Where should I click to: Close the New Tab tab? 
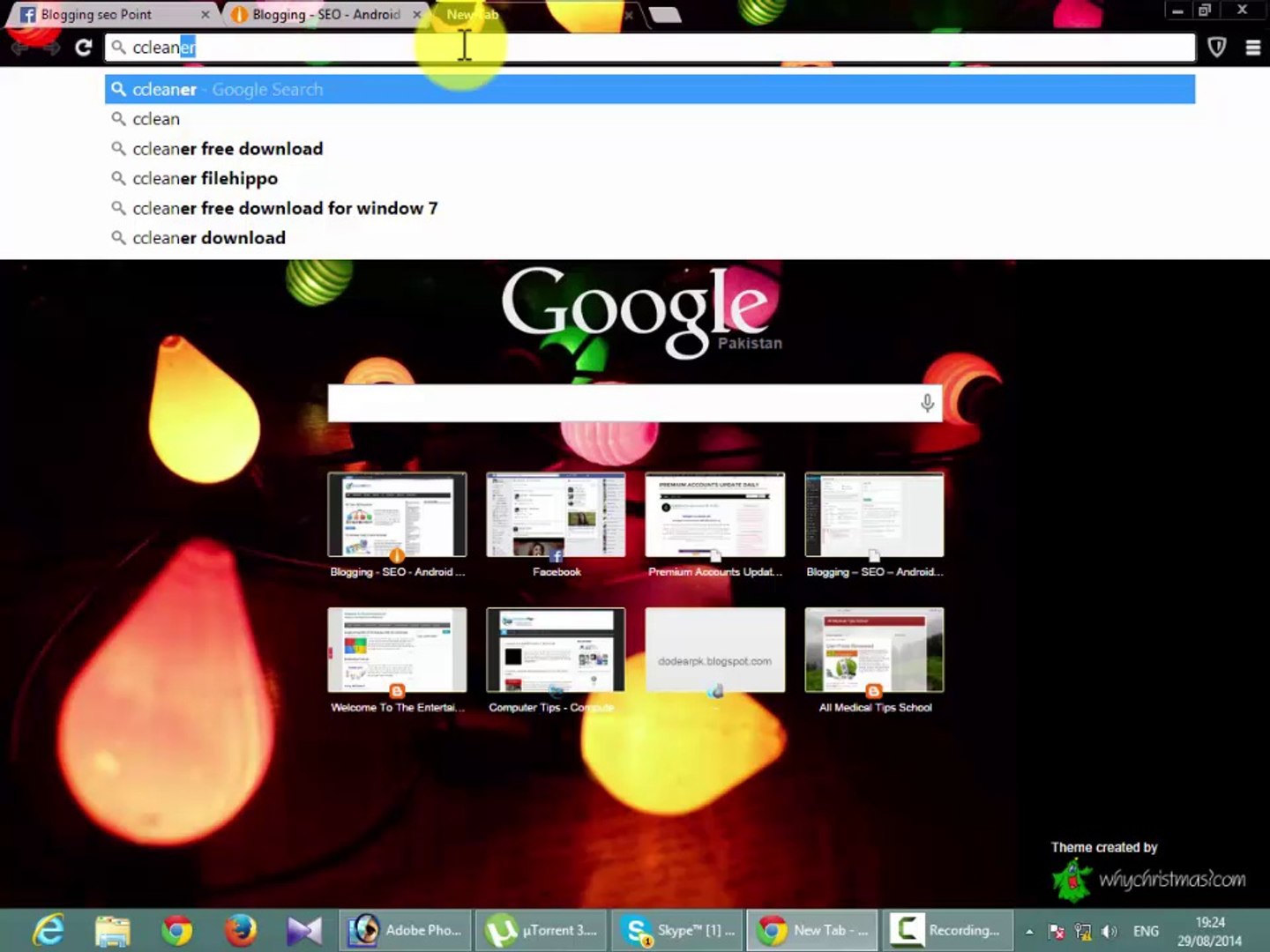point(629,15)
